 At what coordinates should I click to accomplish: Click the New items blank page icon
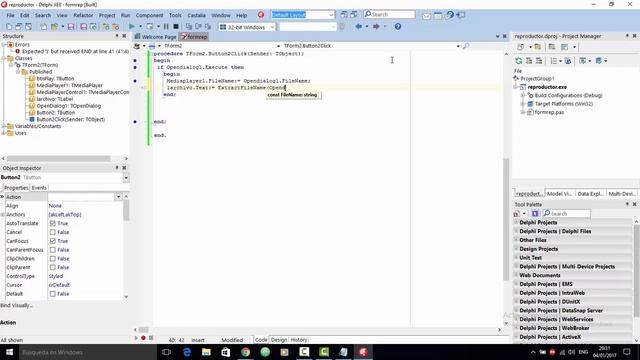point(43,27)
